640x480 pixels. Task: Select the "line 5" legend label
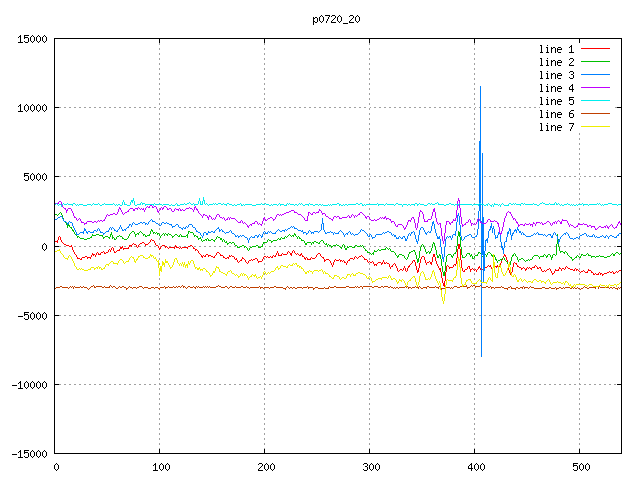pyautogui.click(x=557, y=101)
